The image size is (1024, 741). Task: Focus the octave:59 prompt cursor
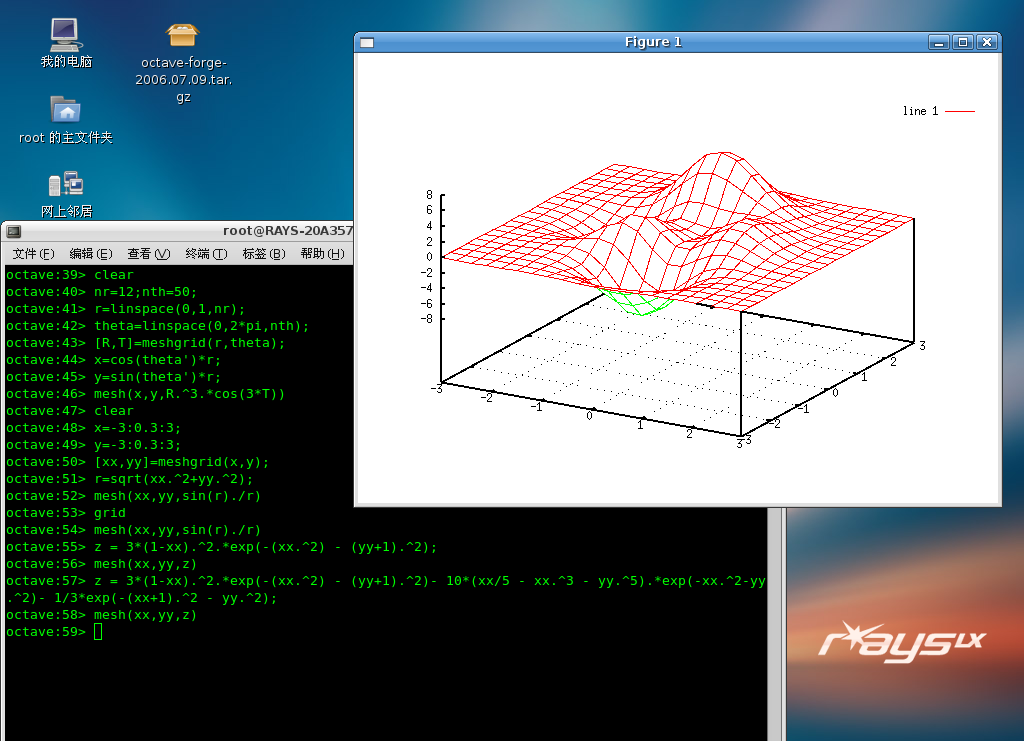click(98, 632)
